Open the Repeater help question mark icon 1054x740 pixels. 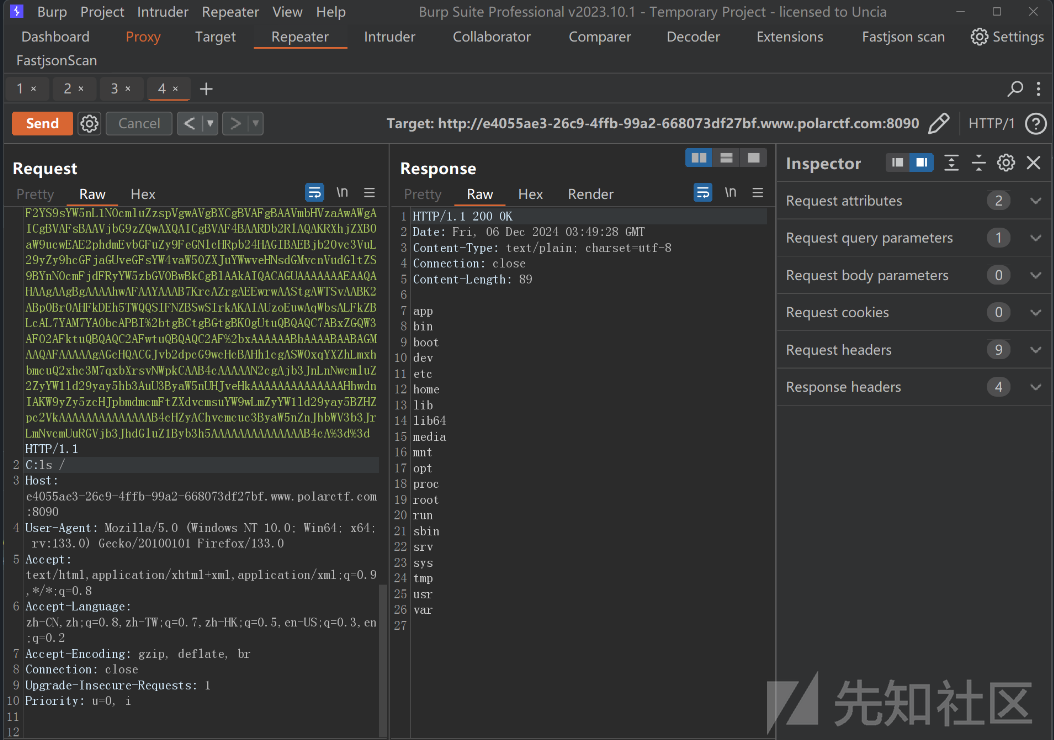coord(1035,124)
